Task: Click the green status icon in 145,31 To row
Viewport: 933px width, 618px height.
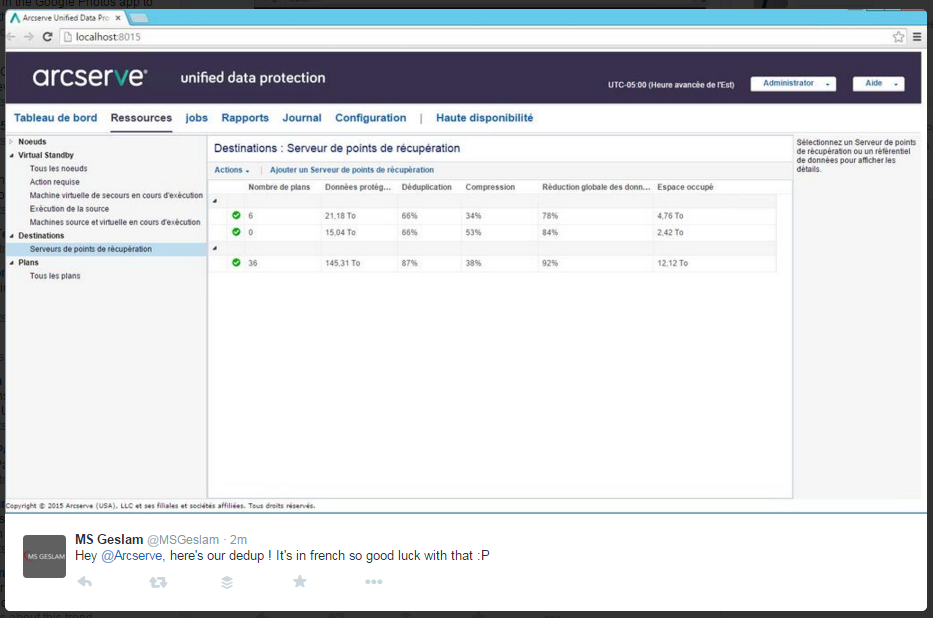Action: (x=236, y=262)
